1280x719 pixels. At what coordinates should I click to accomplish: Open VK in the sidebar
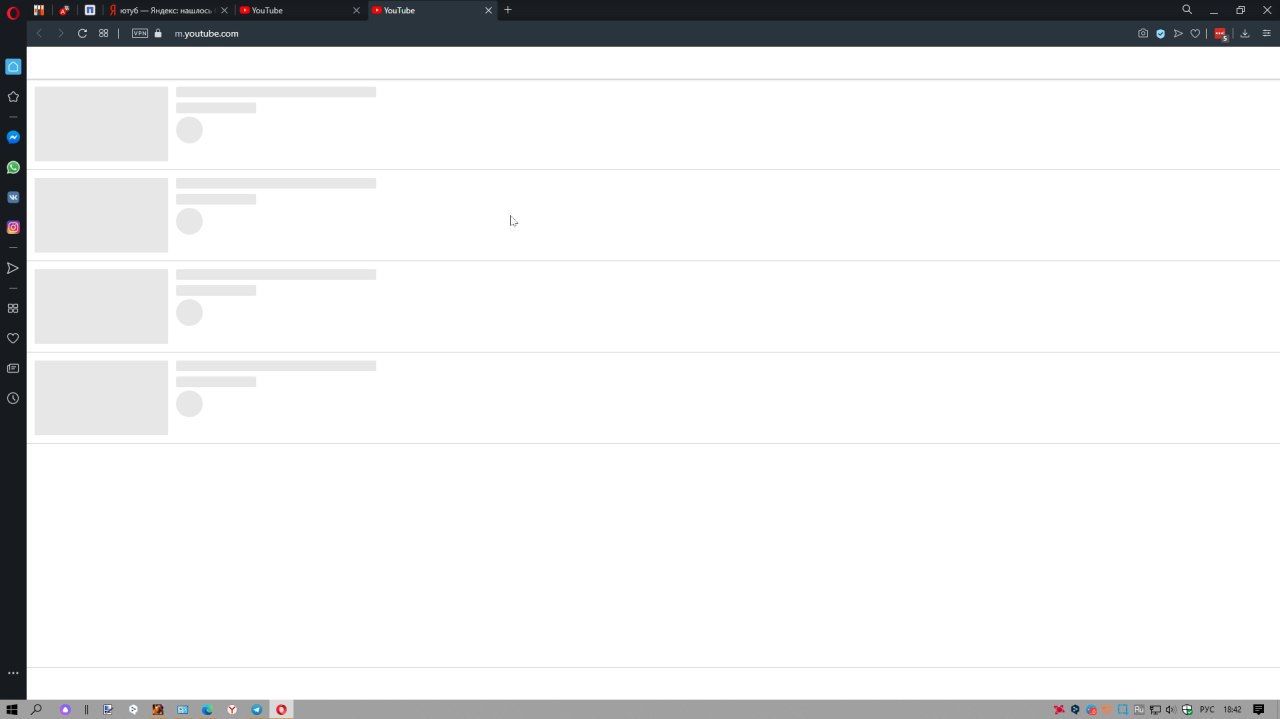(x=13, y=197)
